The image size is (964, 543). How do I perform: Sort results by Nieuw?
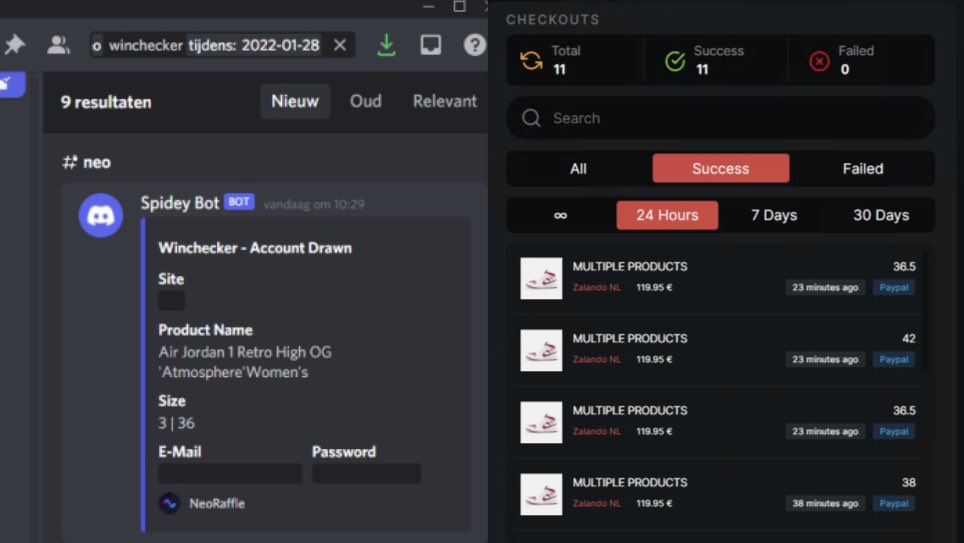click(x=295, y=101)
